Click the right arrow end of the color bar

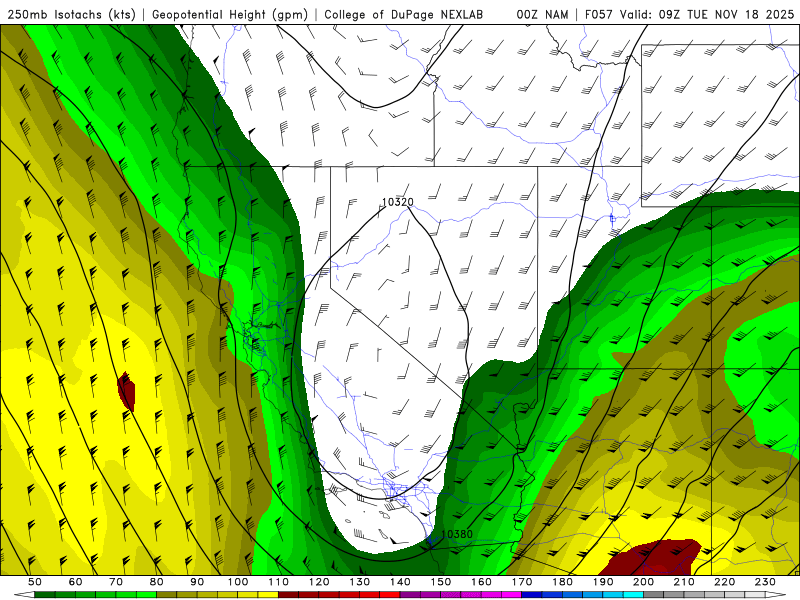coord(776,595)
